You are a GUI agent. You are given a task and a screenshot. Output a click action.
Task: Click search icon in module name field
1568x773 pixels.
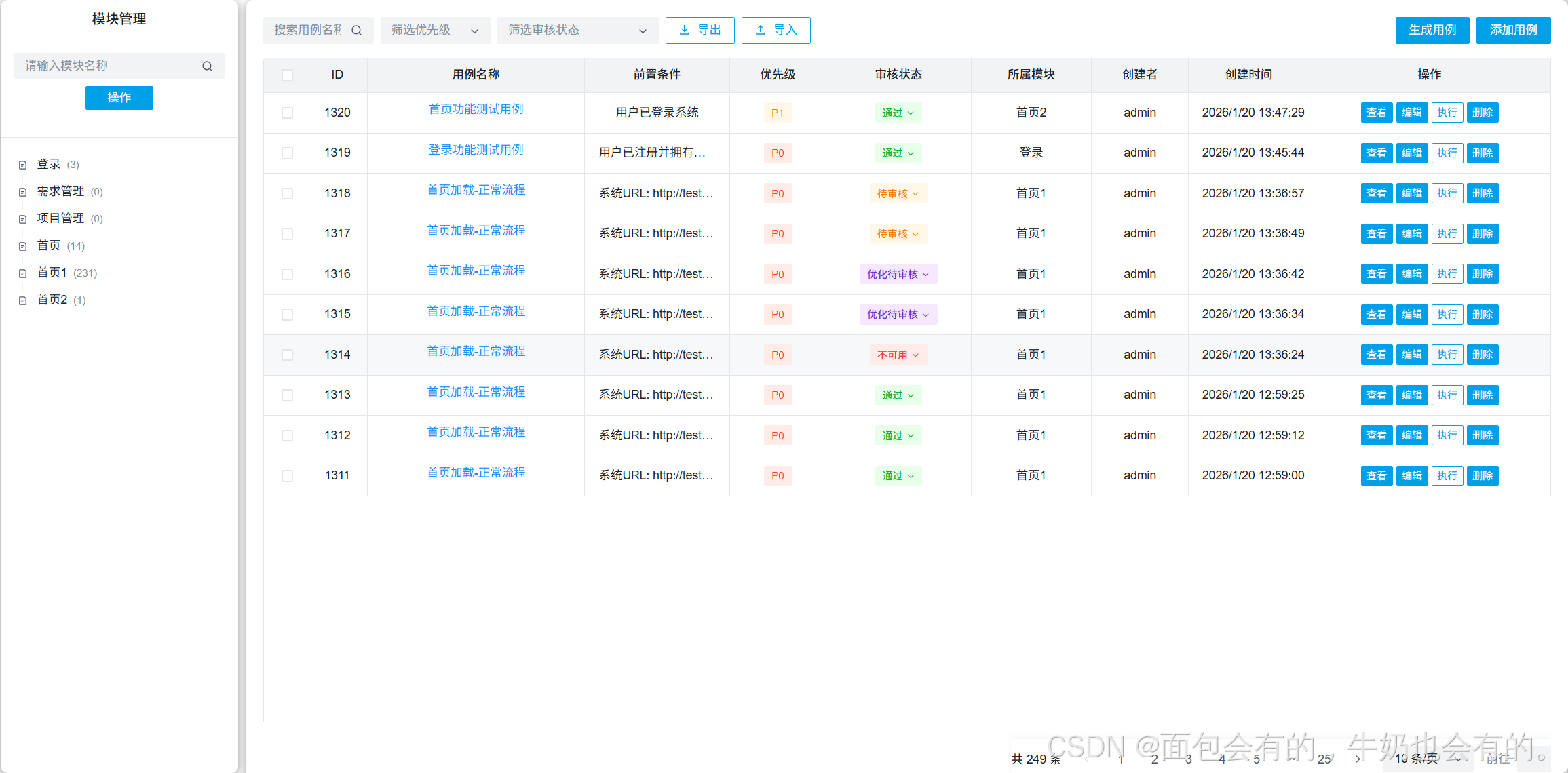207,66
